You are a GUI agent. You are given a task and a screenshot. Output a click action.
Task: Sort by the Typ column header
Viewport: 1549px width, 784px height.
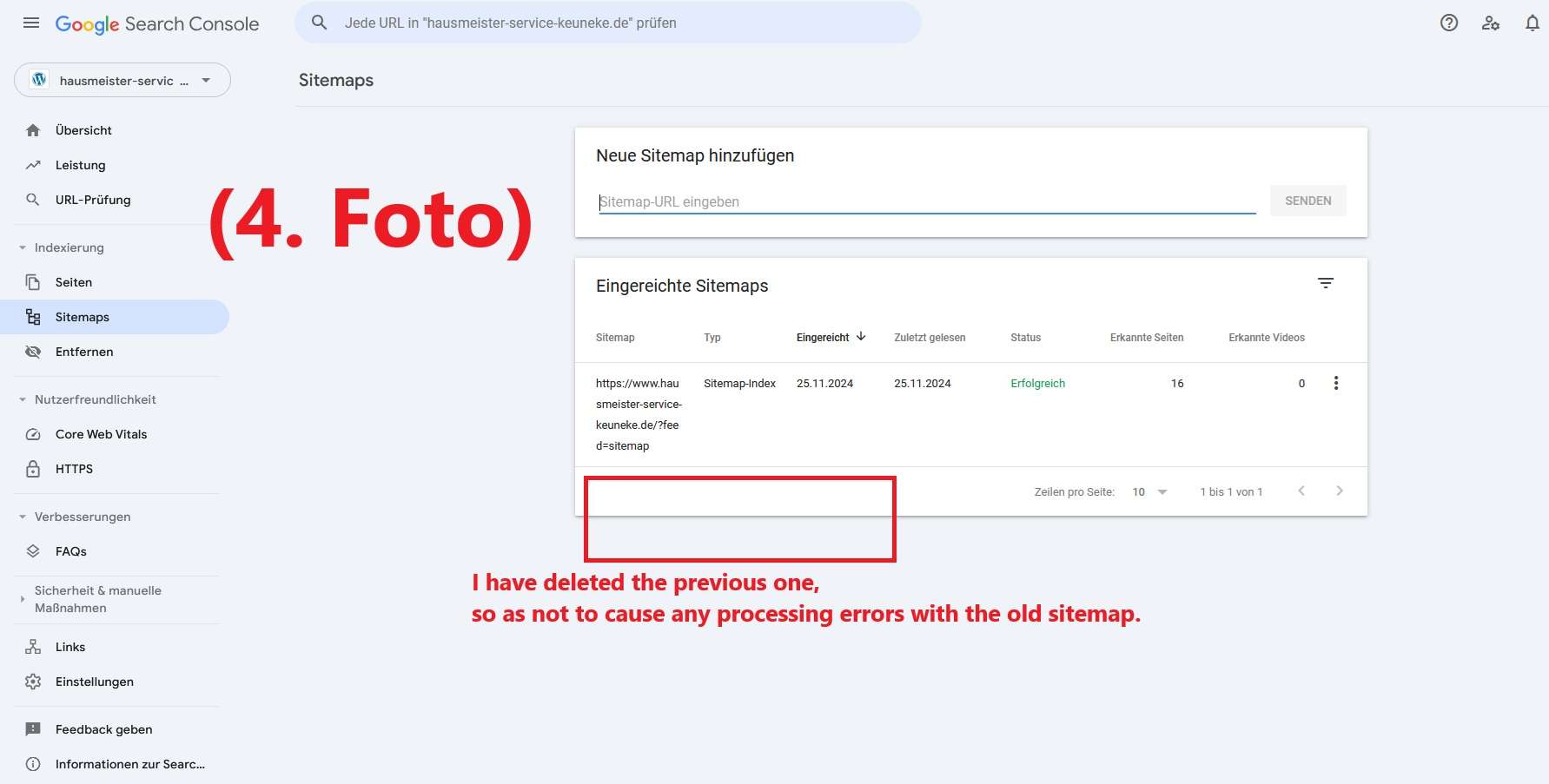(712, 338)
